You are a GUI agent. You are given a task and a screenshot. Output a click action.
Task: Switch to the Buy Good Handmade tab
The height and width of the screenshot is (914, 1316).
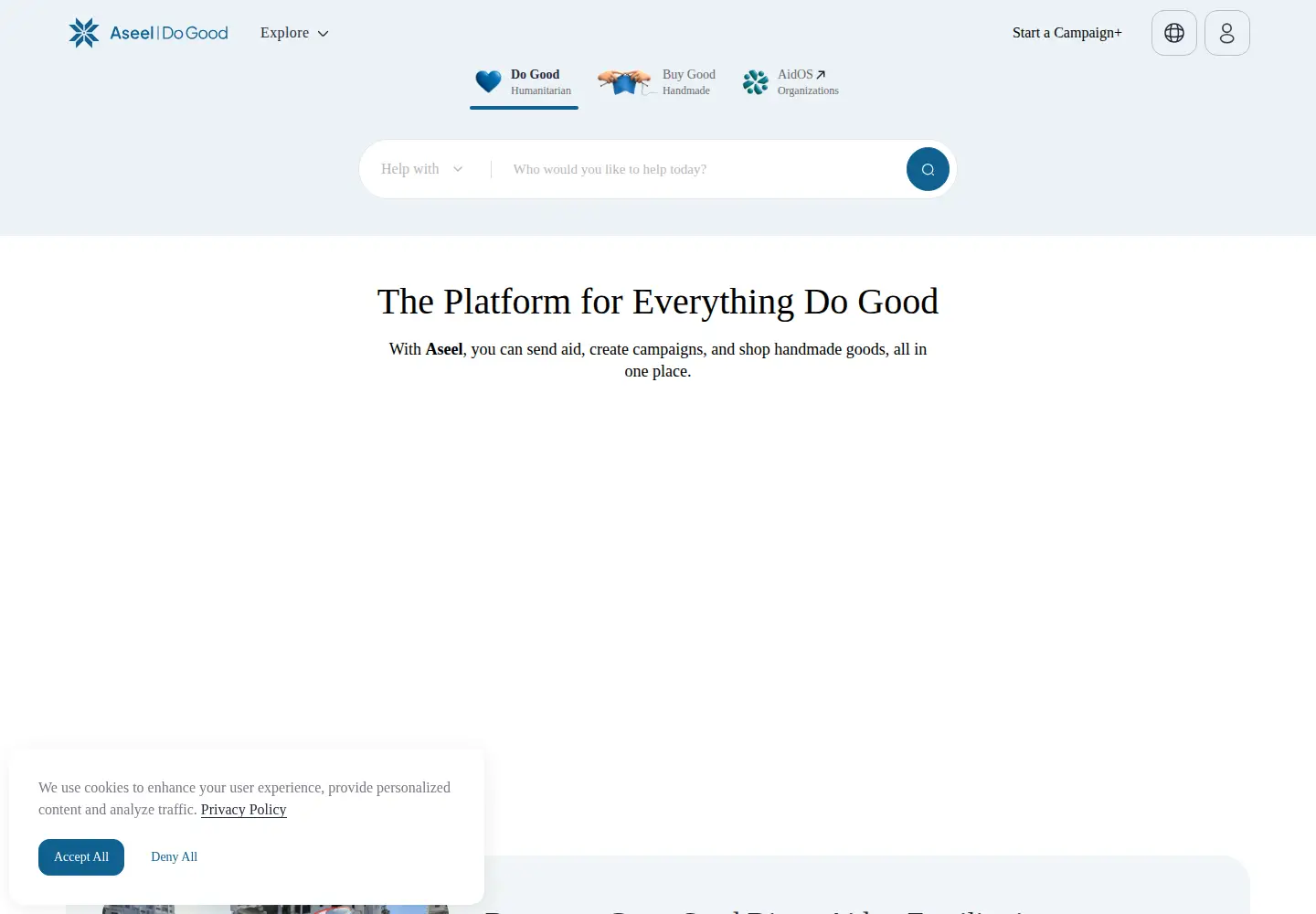[656, 82]
